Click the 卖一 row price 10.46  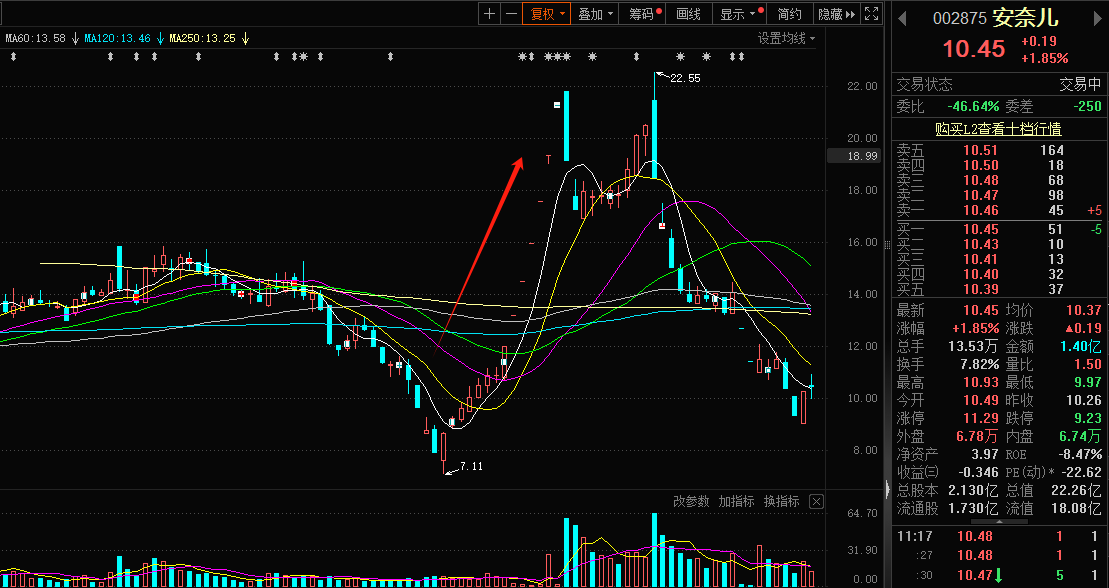[x=981, y=210]
